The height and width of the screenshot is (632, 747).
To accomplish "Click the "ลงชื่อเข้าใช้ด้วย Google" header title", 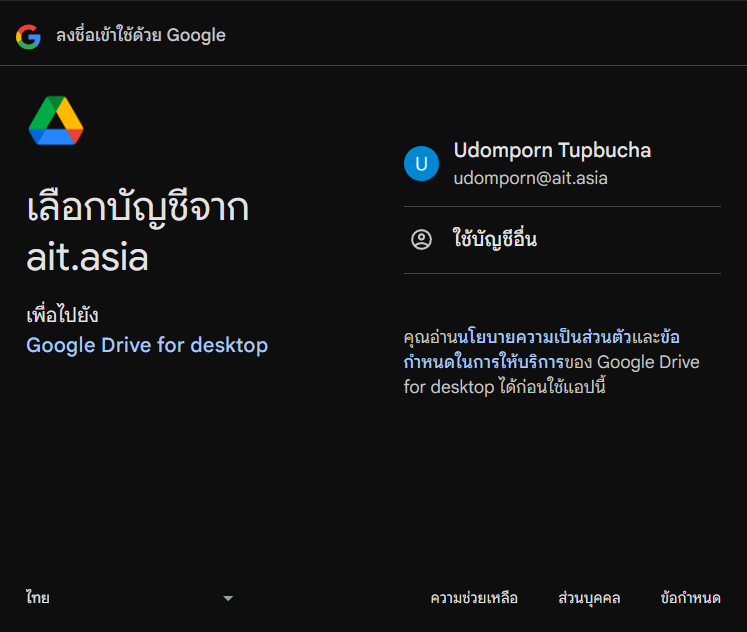I will (141, 36).
